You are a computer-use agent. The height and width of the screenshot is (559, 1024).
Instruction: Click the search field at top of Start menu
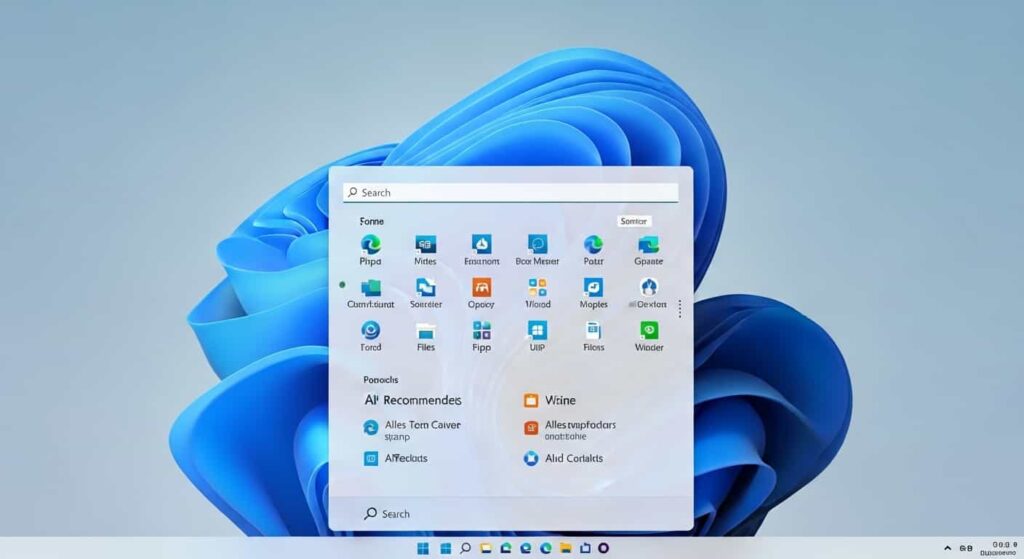coord(511,193)
